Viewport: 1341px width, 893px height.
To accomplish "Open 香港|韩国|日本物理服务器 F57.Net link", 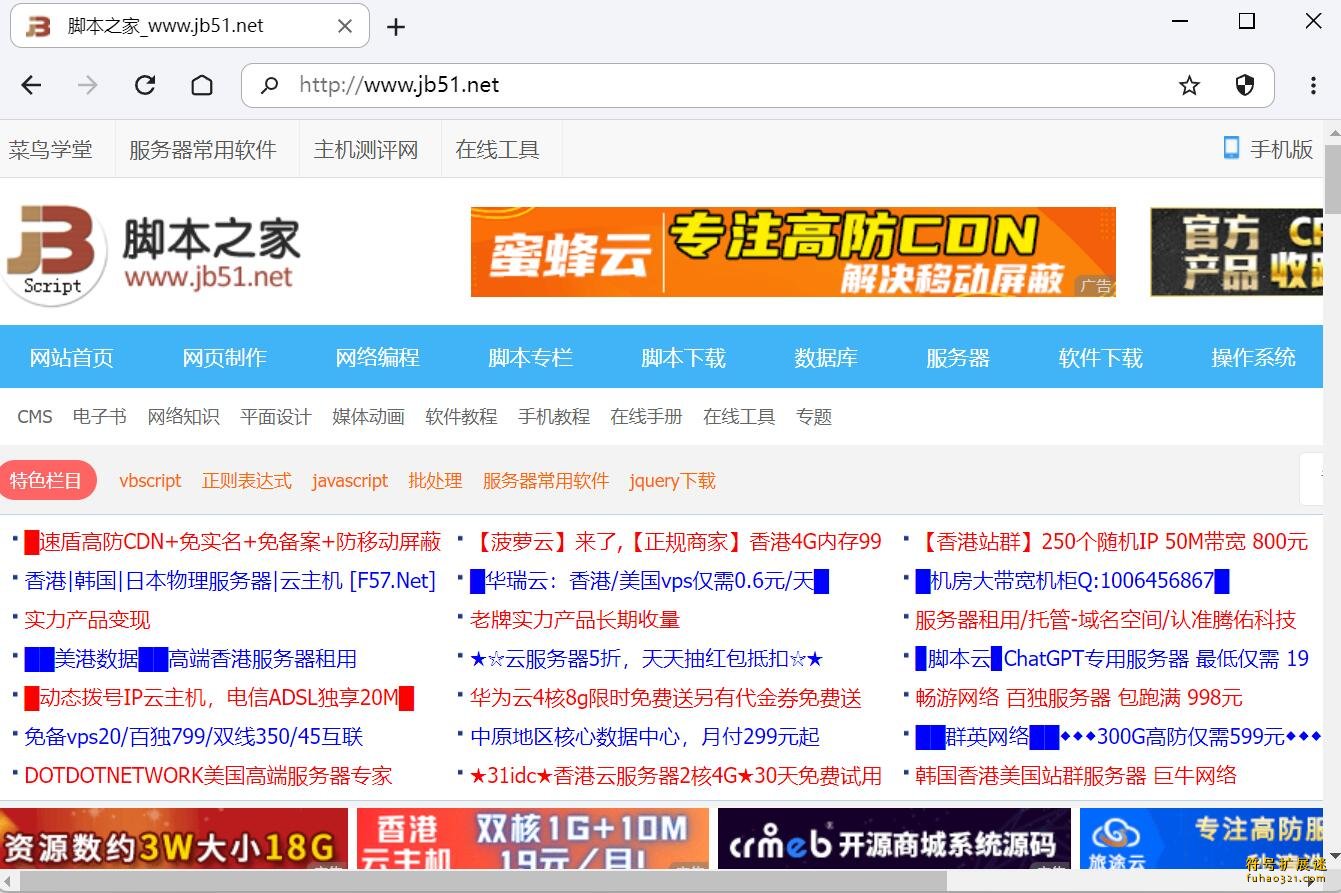I will tap(230, 581).
